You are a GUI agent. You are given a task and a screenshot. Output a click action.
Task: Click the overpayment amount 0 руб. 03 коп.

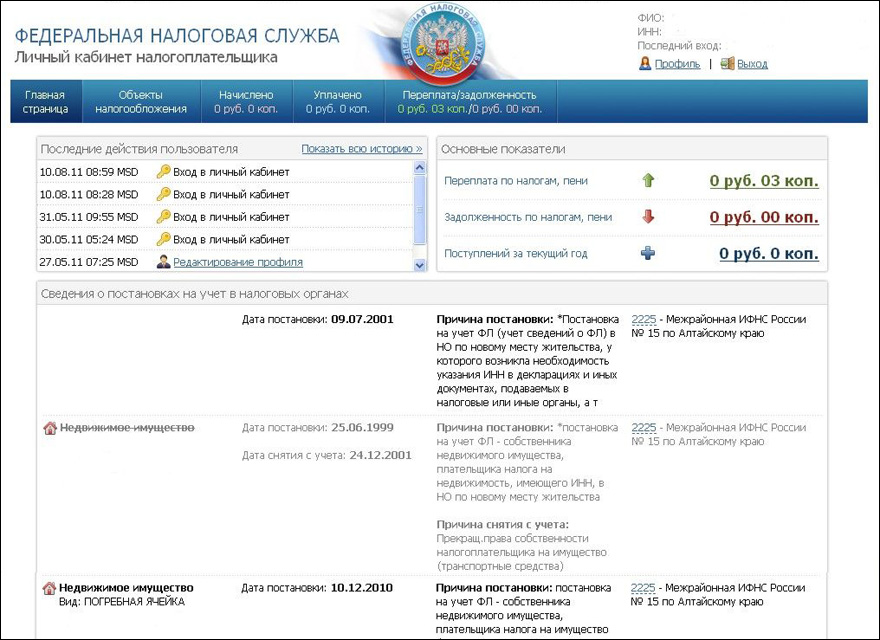click(x=764, y=181)
